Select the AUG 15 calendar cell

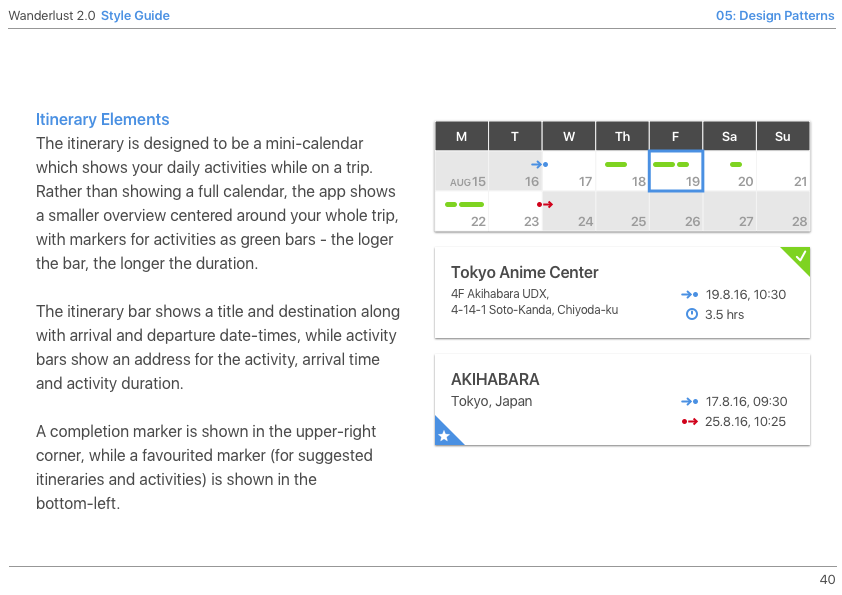coord(462,171)
